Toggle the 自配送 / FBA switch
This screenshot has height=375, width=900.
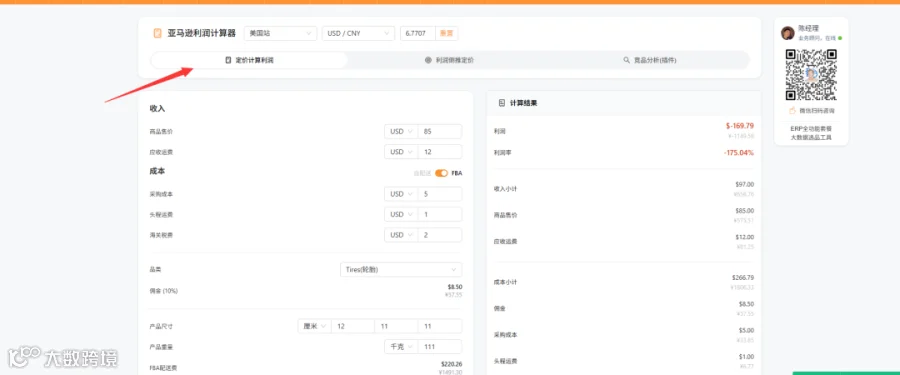click(441, 173)
